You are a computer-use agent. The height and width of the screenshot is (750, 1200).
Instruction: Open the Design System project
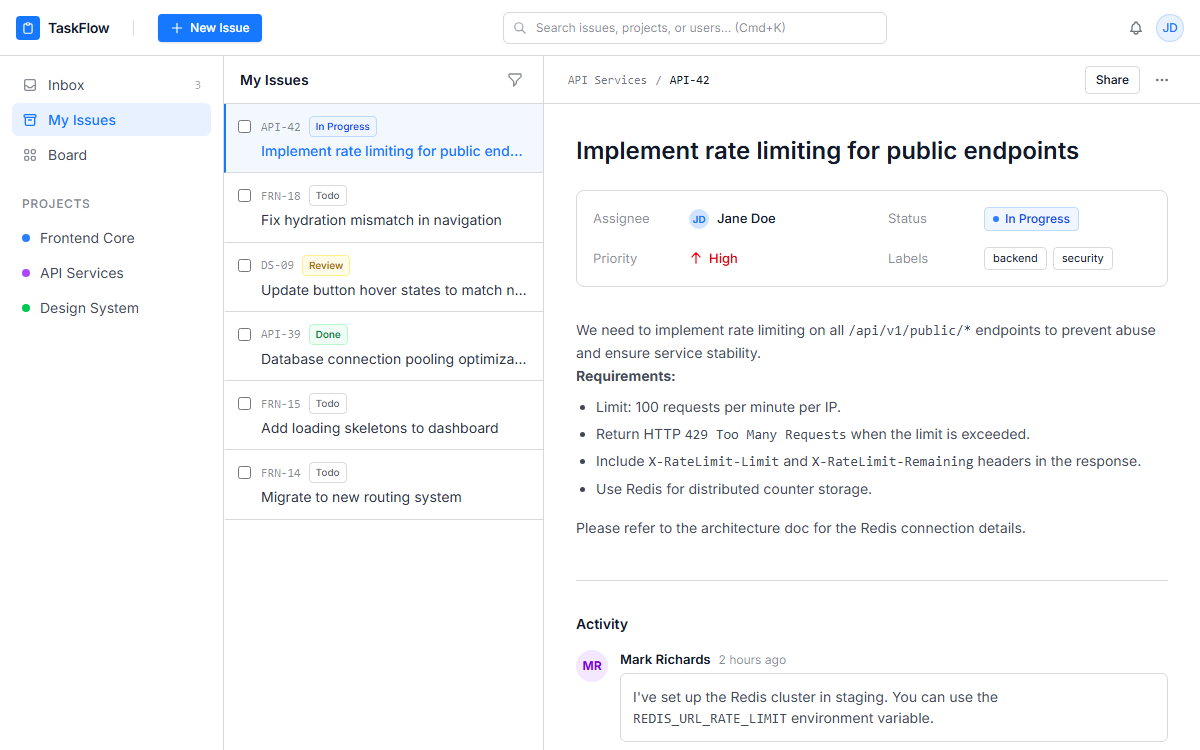tap(111, 308)
